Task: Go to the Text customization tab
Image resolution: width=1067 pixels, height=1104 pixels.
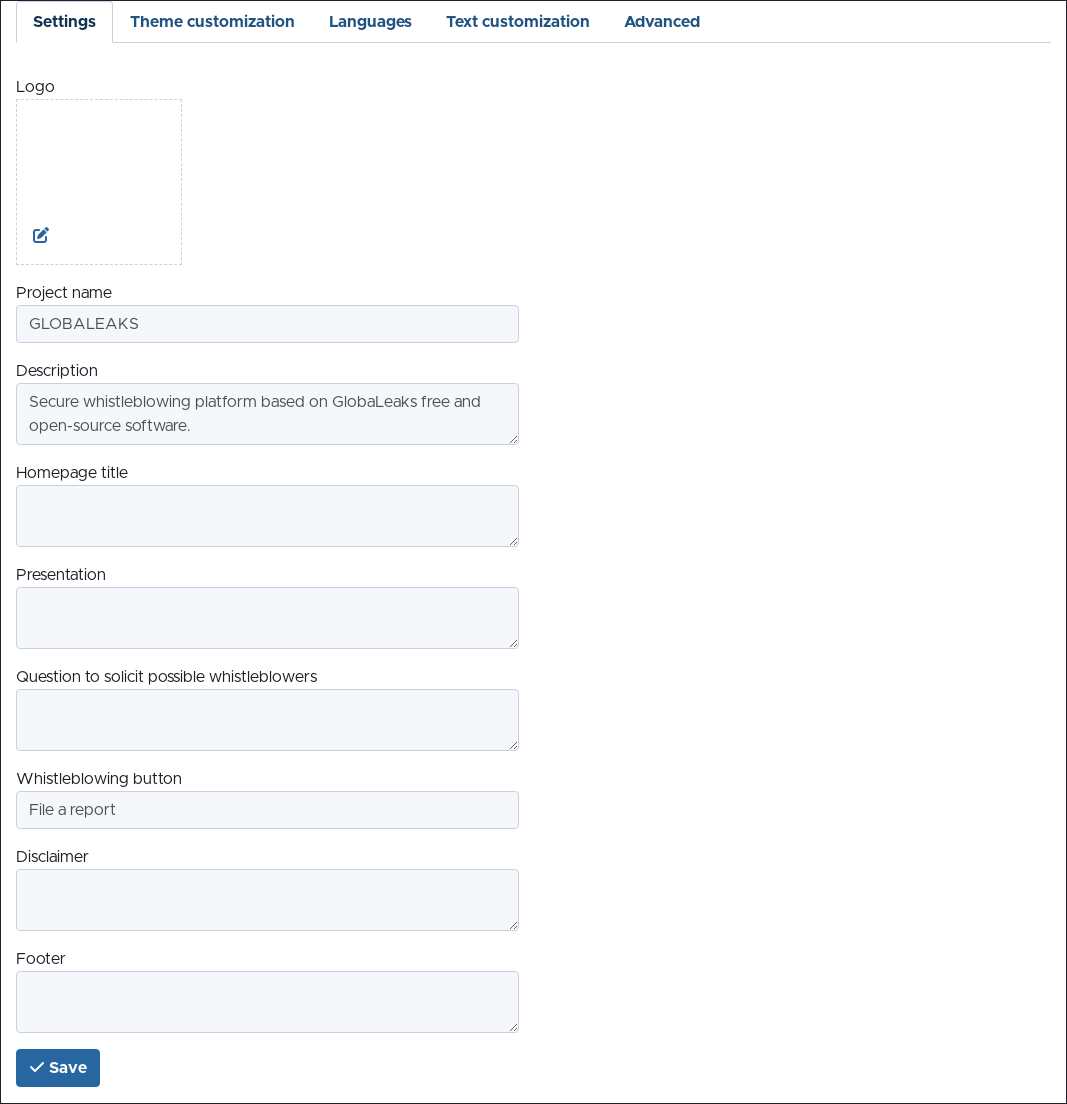Action: 517,22
